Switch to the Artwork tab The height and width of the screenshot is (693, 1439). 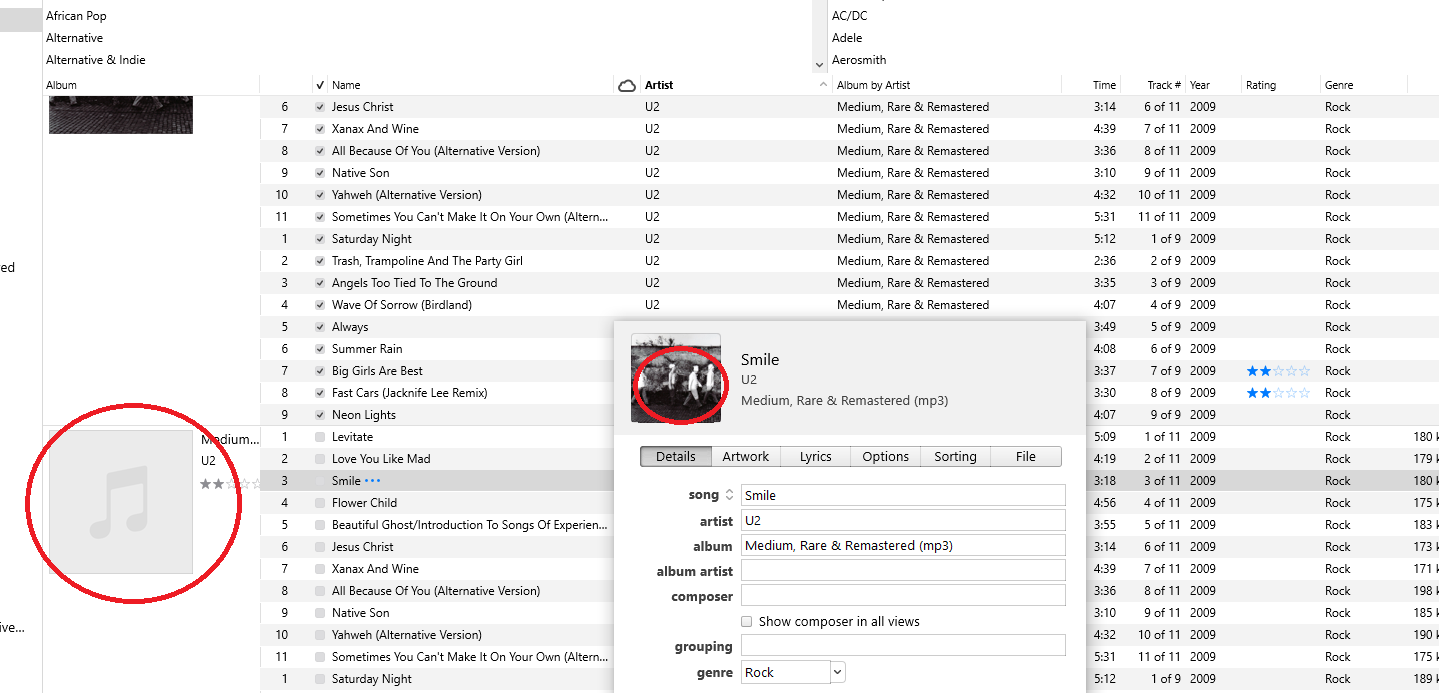click(746, 456)
